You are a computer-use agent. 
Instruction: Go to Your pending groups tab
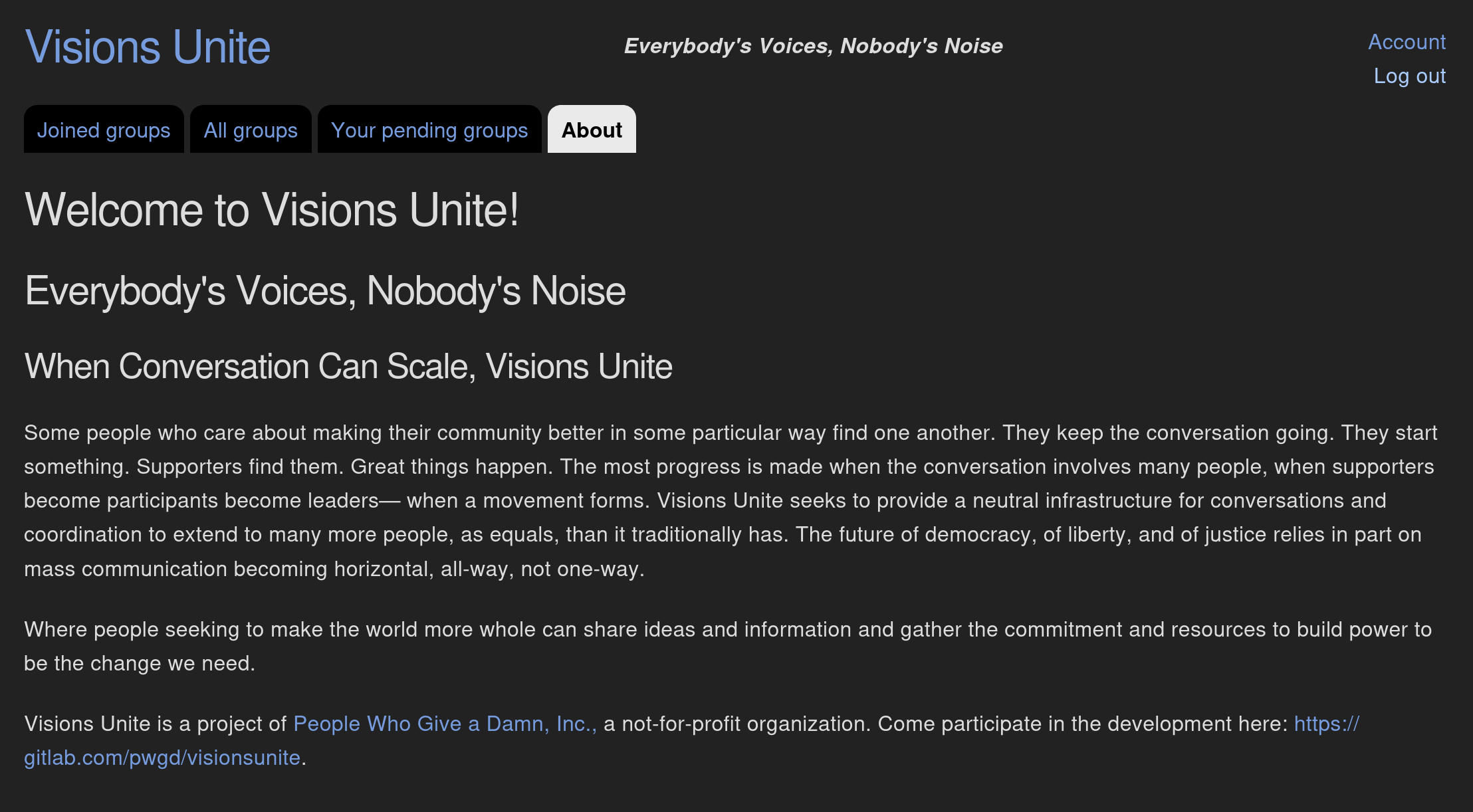(429, 130)
